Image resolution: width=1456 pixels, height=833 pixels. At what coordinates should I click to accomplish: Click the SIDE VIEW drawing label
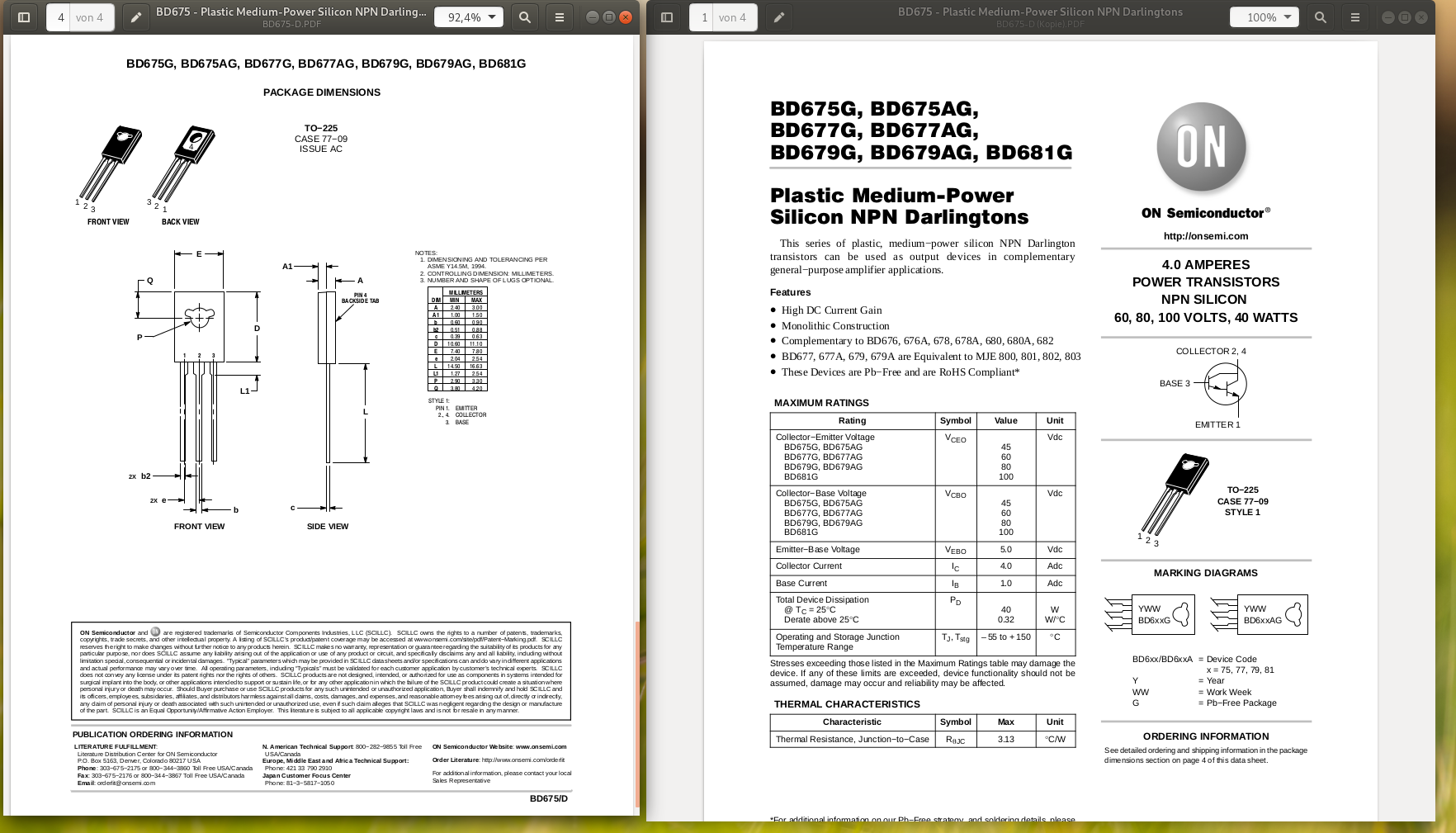pos(328,527)
